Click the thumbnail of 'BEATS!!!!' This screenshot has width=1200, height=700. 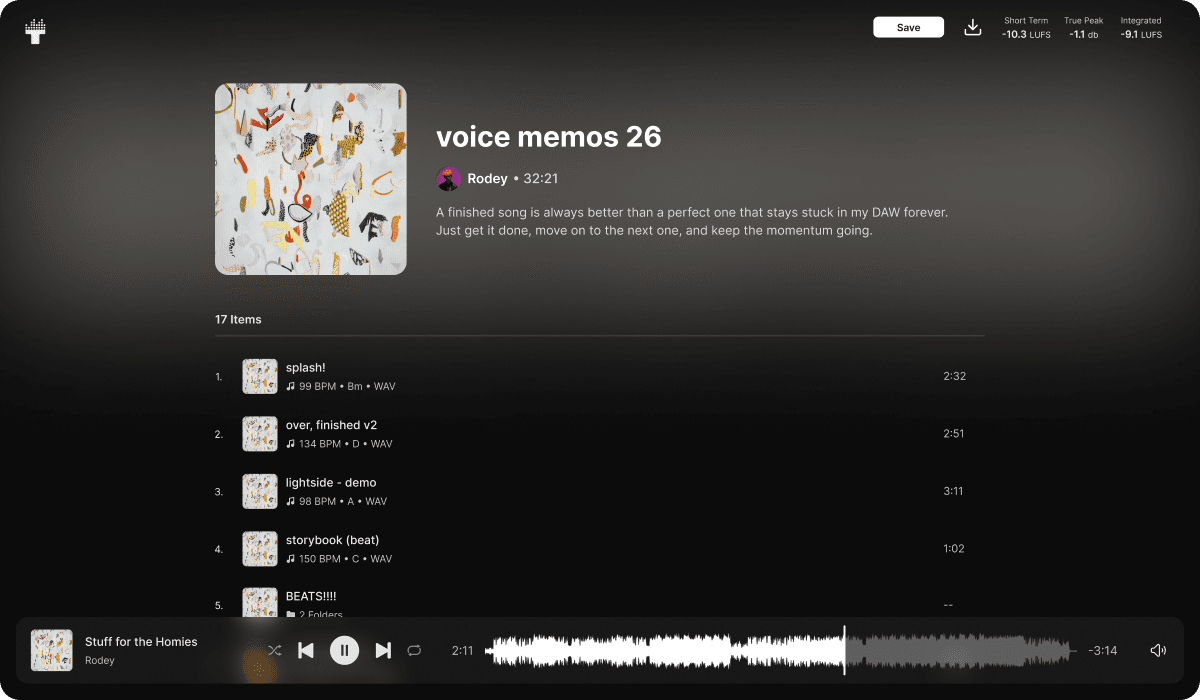(x=260, y=602)
